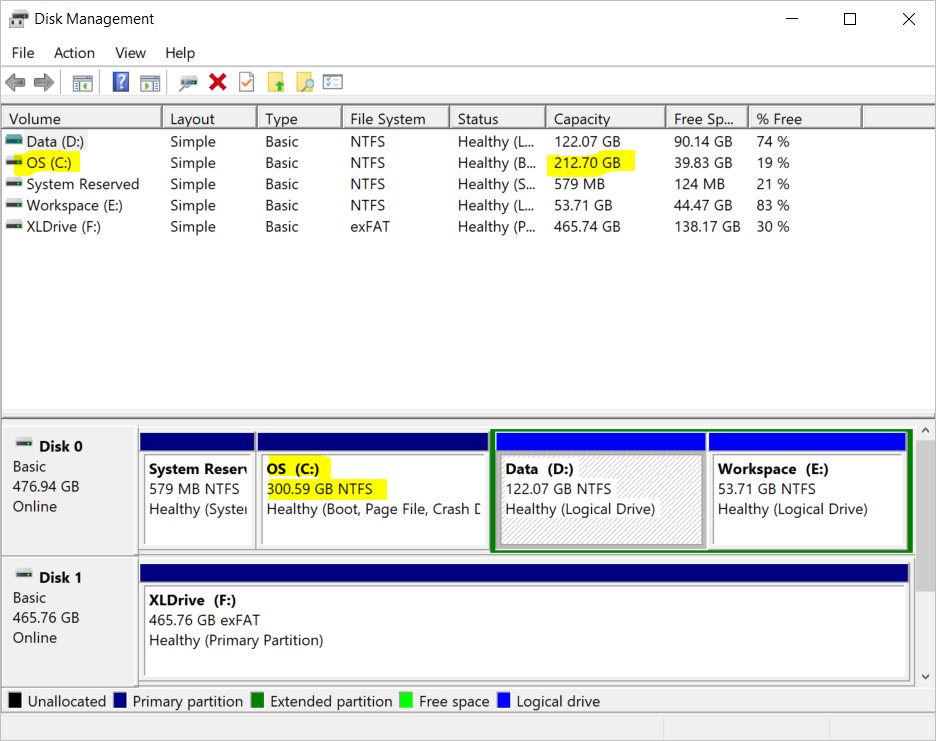Click the Disk 1 465.76 GB label
The image size is (936, 741).
tap(46, 617)
